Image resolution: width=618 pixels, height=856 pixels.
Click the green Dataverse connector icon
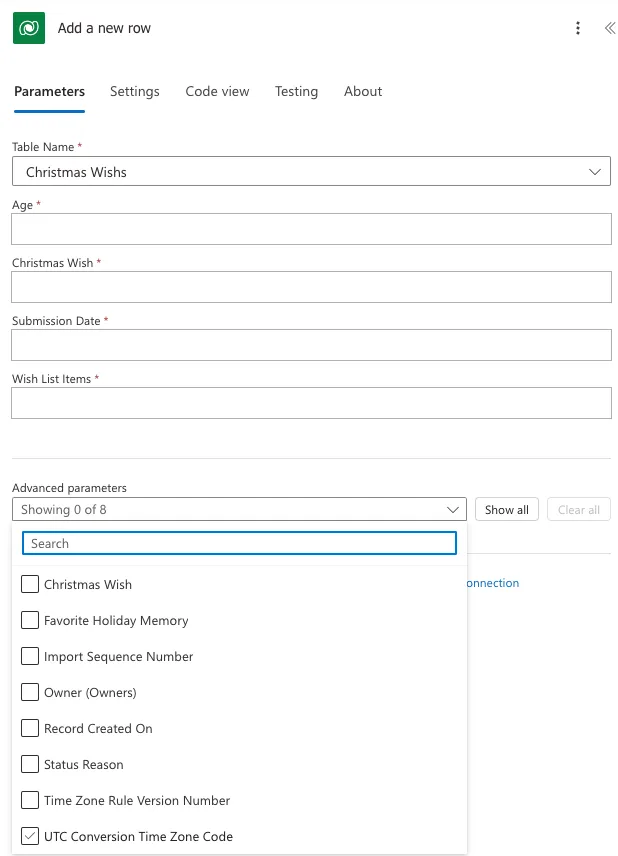[29, 28]
